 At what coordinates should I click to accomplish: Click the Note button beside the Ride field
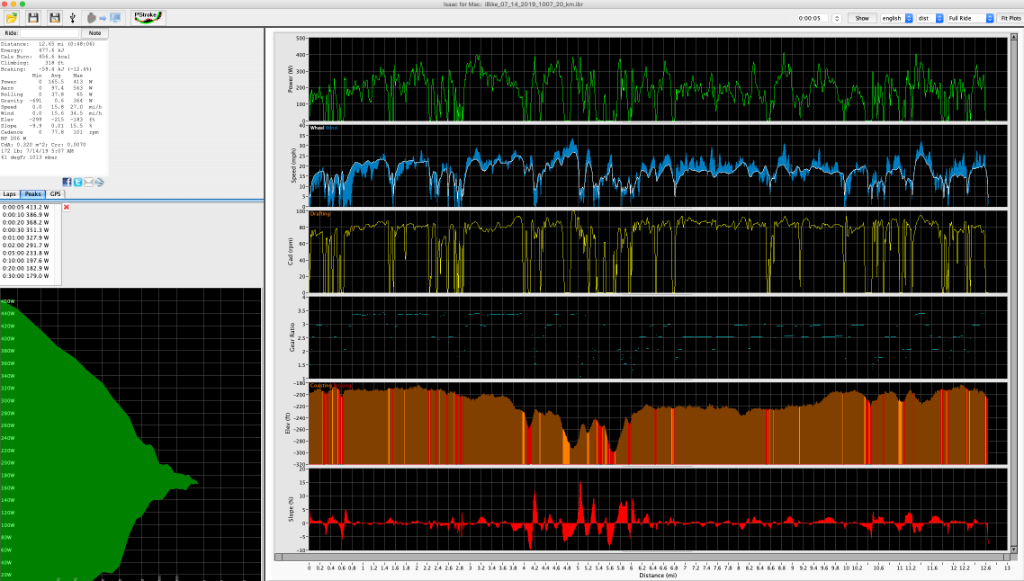[x=95, y=33]
